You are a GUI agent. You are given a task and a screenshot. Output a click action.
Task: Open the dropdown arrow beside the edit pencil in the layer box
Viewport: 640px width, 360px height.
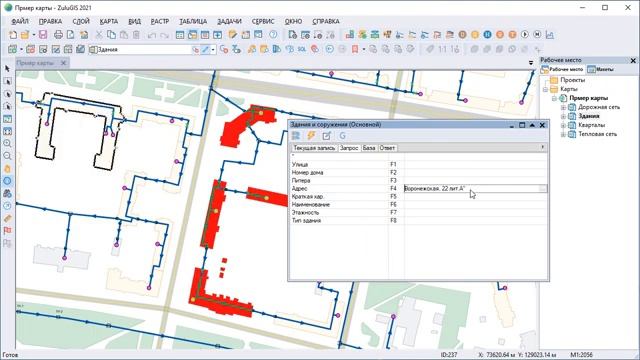[x=213, y=49]
